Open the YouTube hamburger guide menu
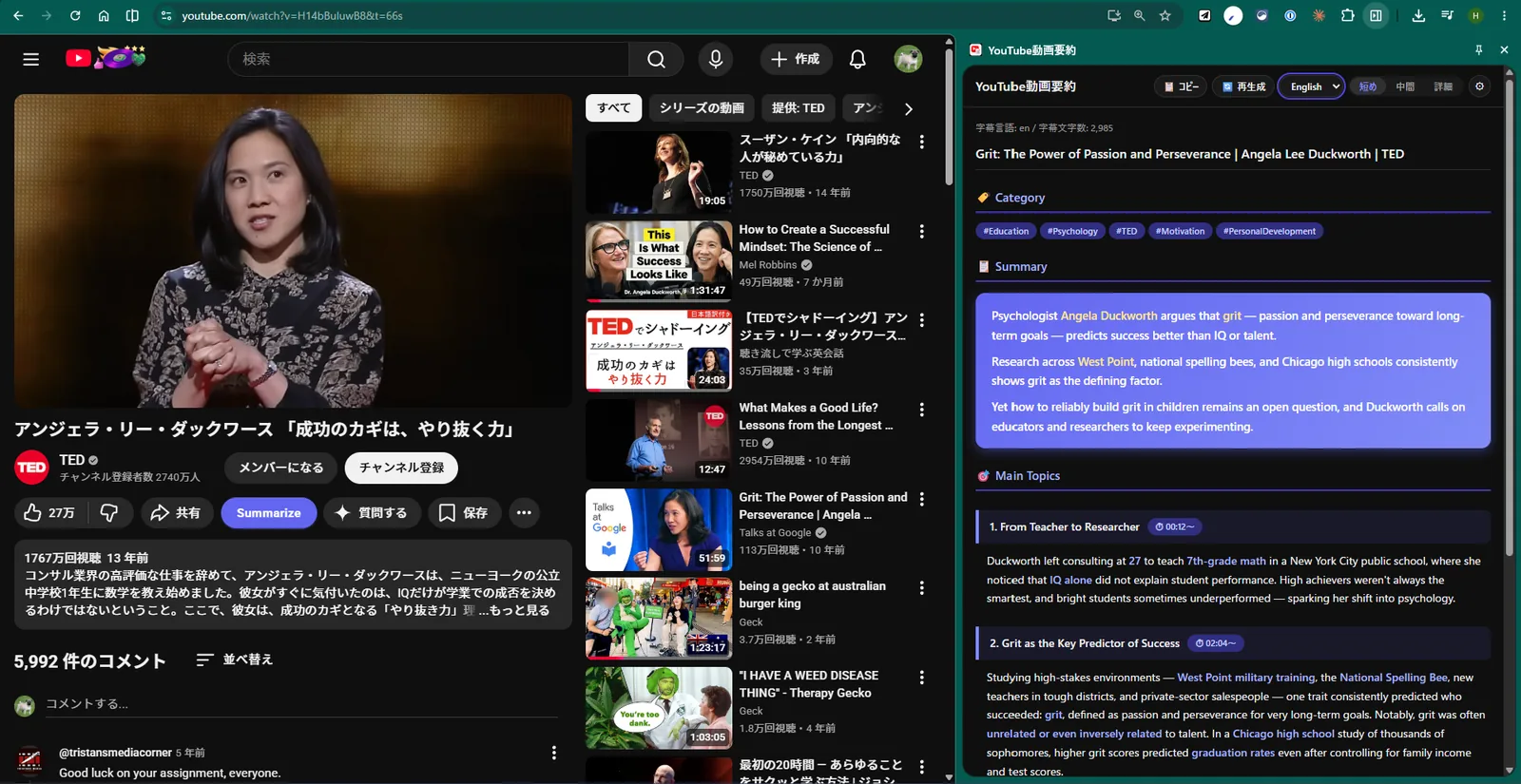The image size is (1521, 784). click(x=30, y=59)
